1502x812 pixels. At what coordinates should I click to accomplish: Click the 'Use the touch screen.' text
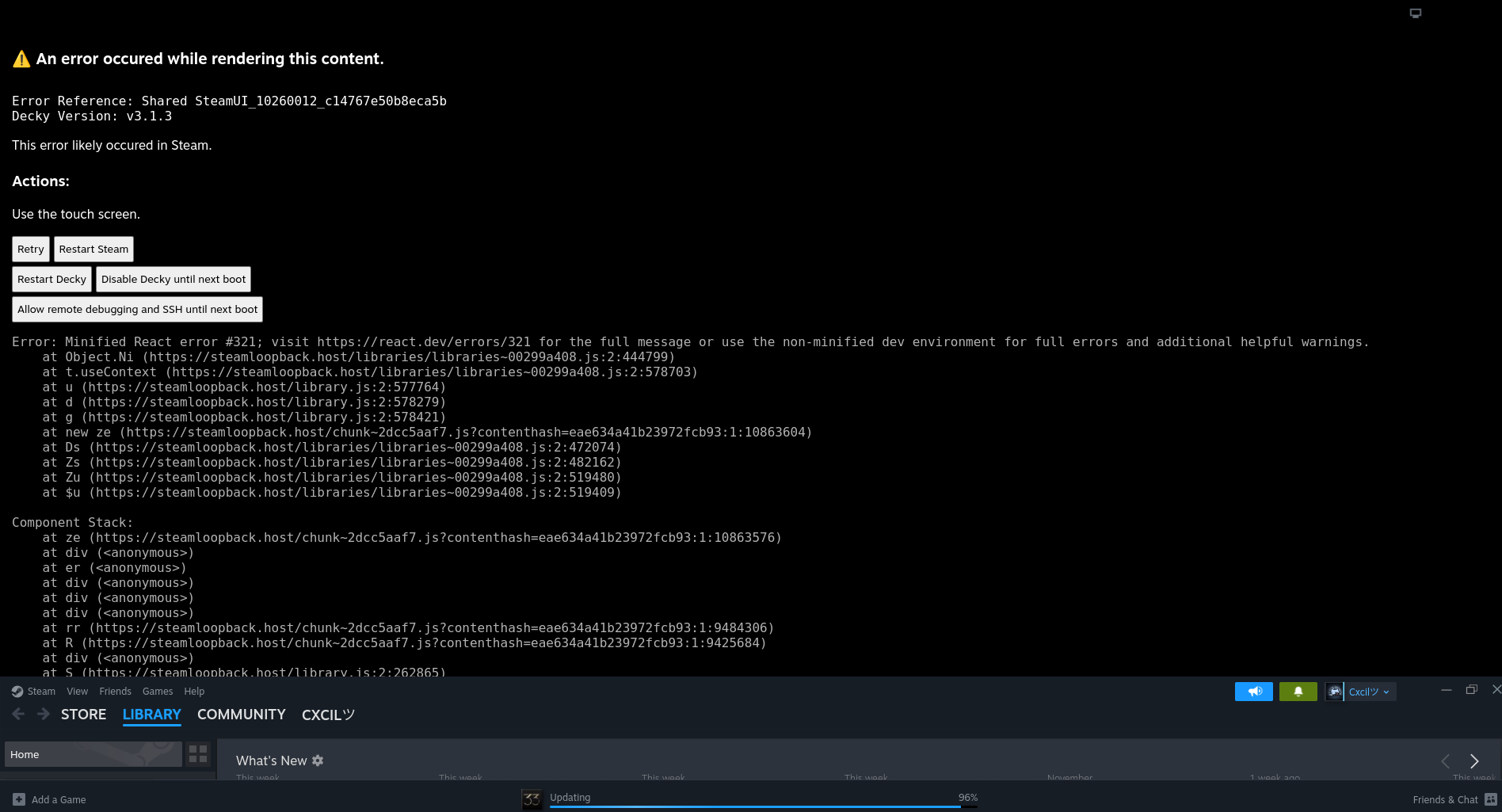click(x=76, y=214)
